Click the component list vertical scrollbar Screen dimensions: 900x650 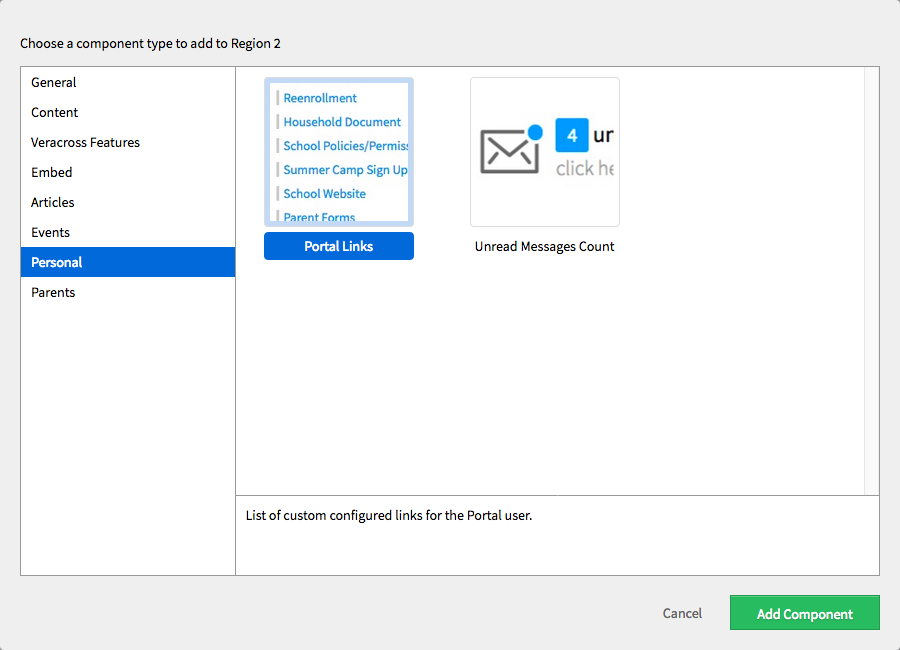pyautogui.click(x=871, y=280)
